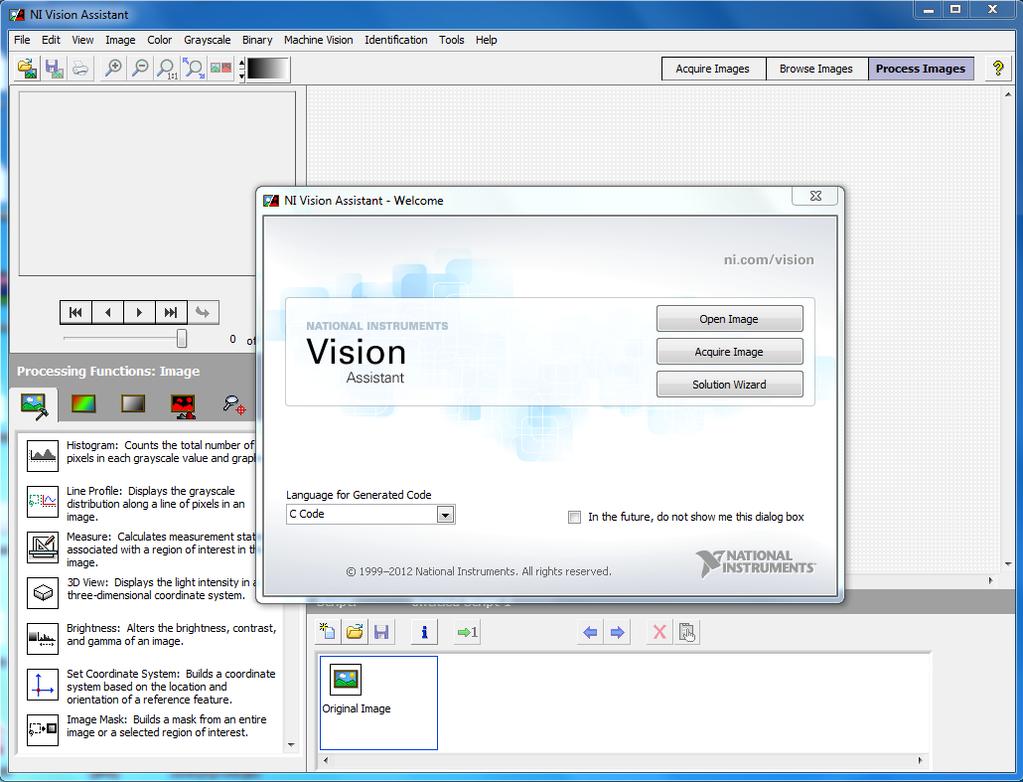Create a new script
The width and height of the screenshot is (1023, 782).
tap(328, 631)
